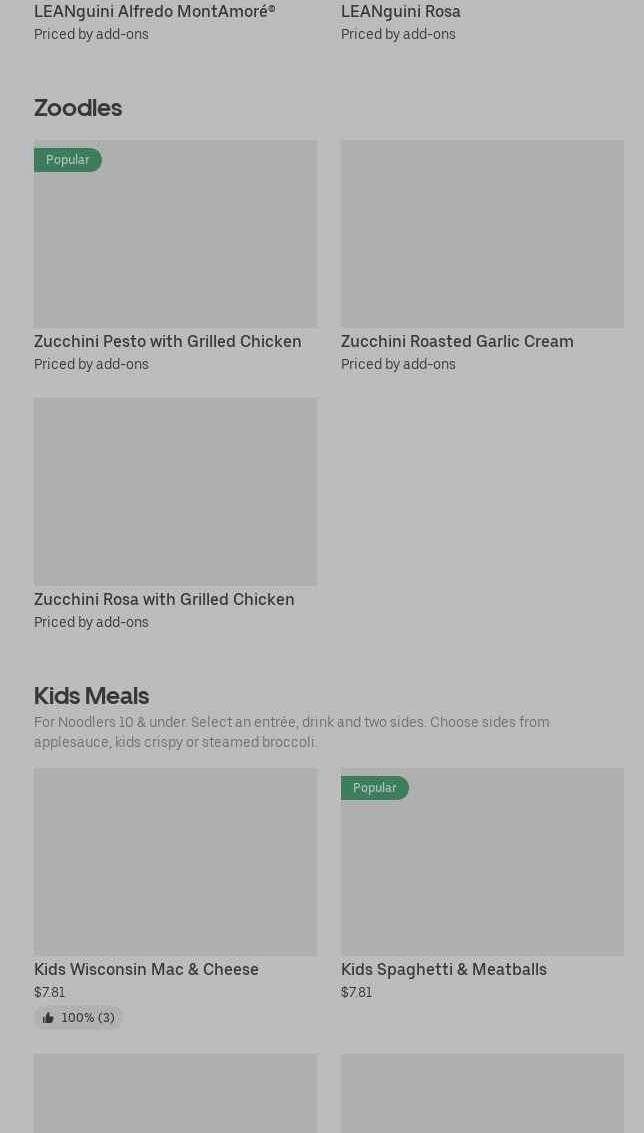The image size is (644, 1133).
Task: Open Zucchini Pesto with Grilled Chicken image
Action: point(175,234)
